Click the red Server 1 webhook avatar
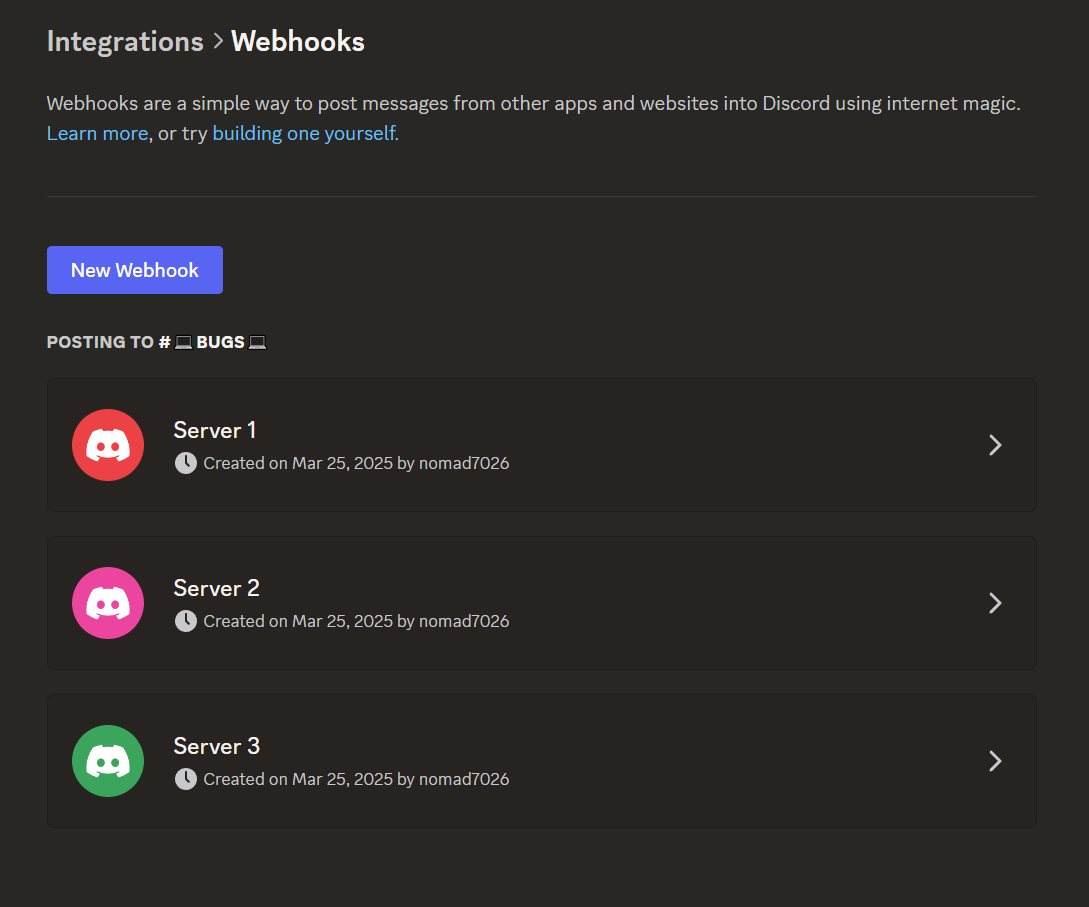 108,445
